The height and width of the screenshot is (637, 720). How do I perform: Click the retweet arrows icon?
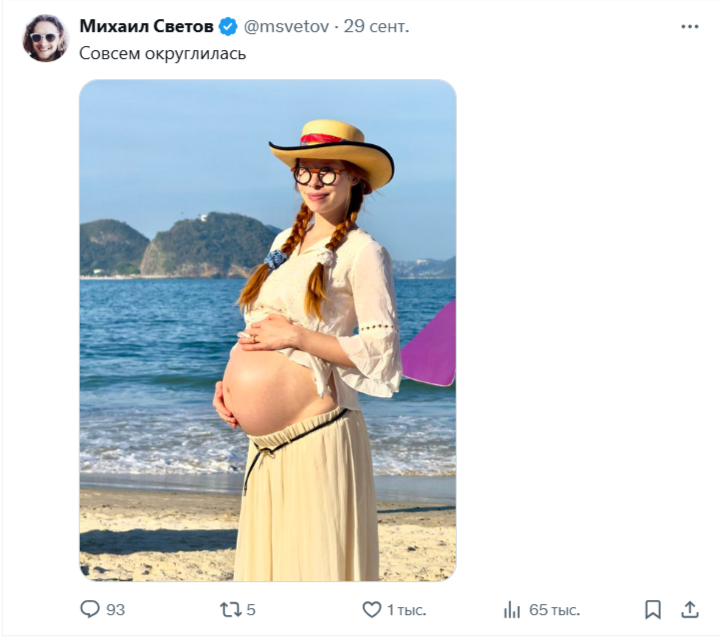point(231,609)
